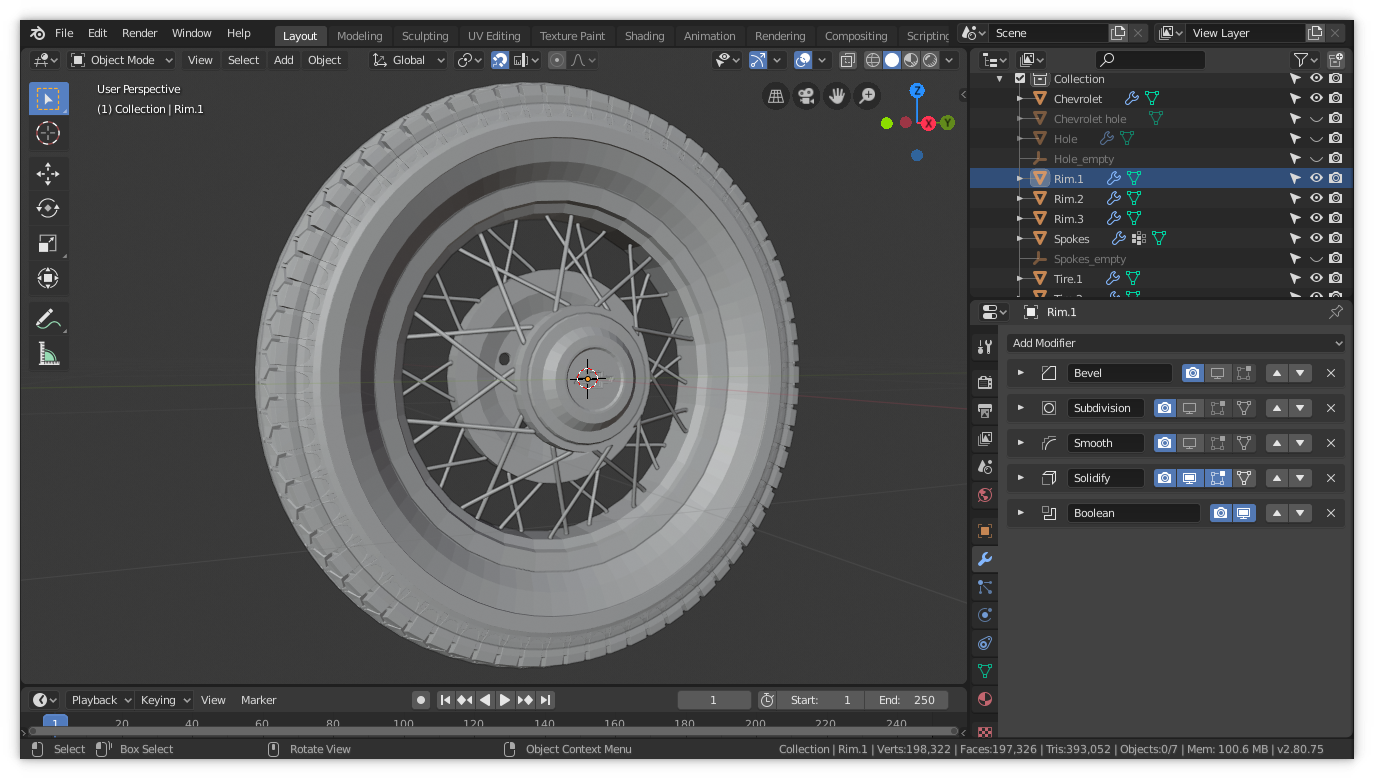Click the current frame number field
Viewport: 1374px width, 779px height.
pos(714,700)
